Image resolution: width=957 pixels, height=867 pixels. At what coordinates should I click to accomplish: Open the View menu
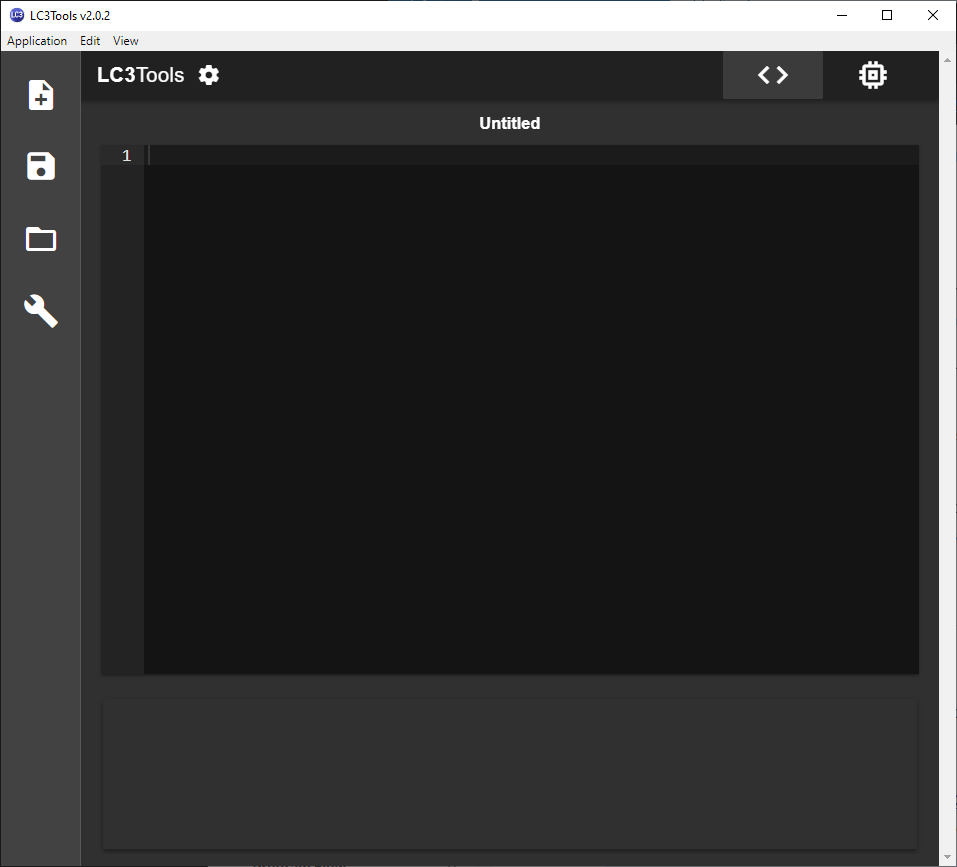[x=126, y=41]
